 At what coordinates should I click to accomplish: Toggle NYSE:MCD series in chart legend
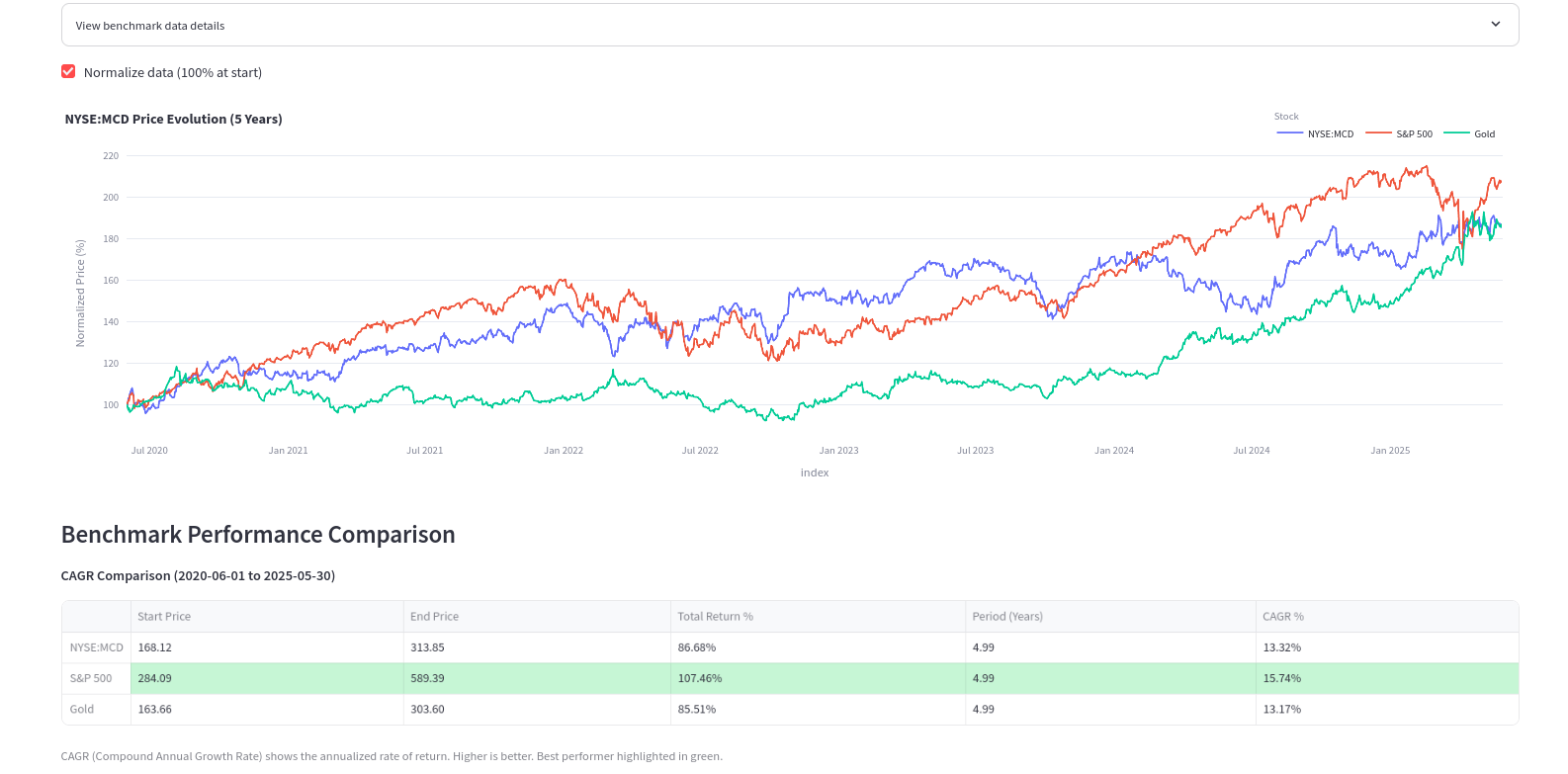[1316, 133]
